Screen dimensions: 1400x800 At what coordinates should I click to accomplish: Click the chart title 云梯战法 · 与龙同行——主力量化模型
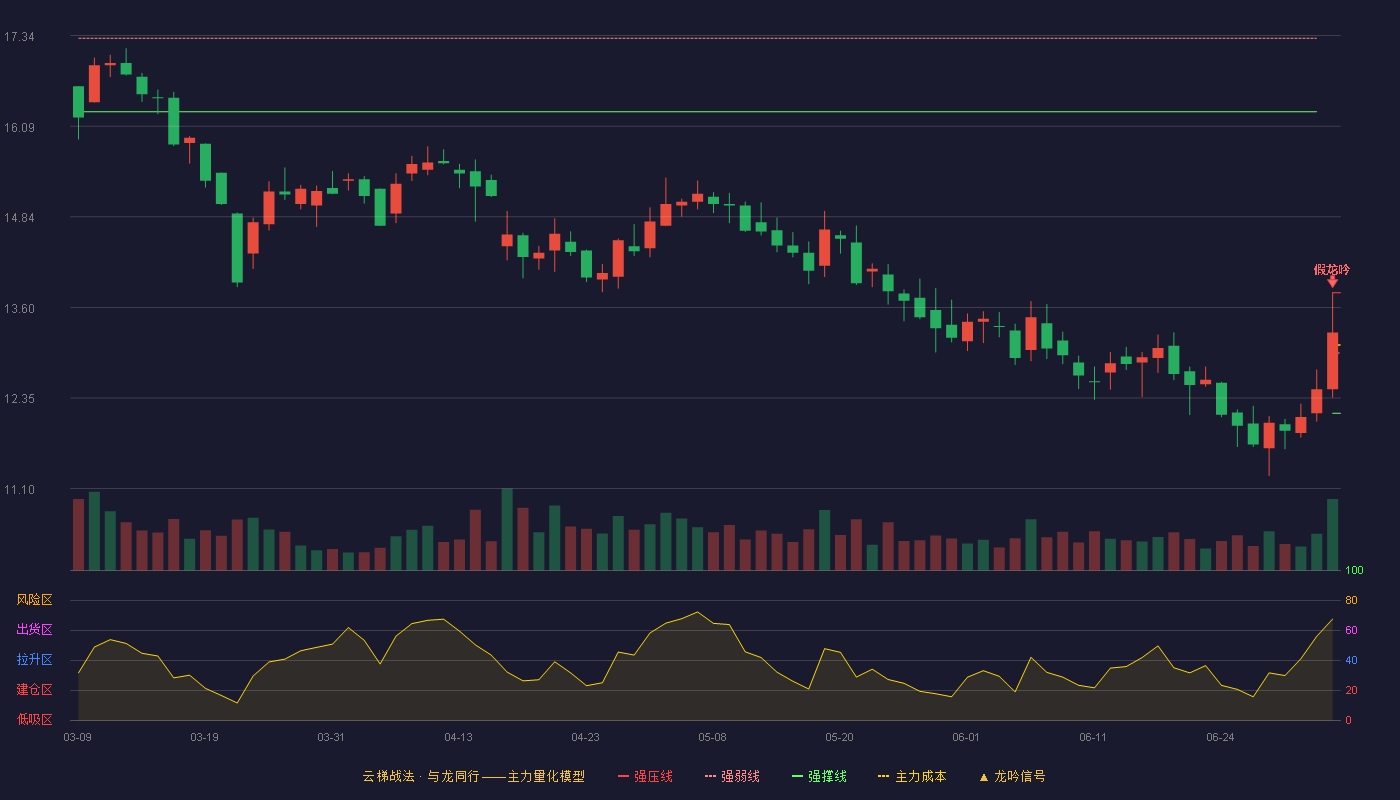point(474,776)
